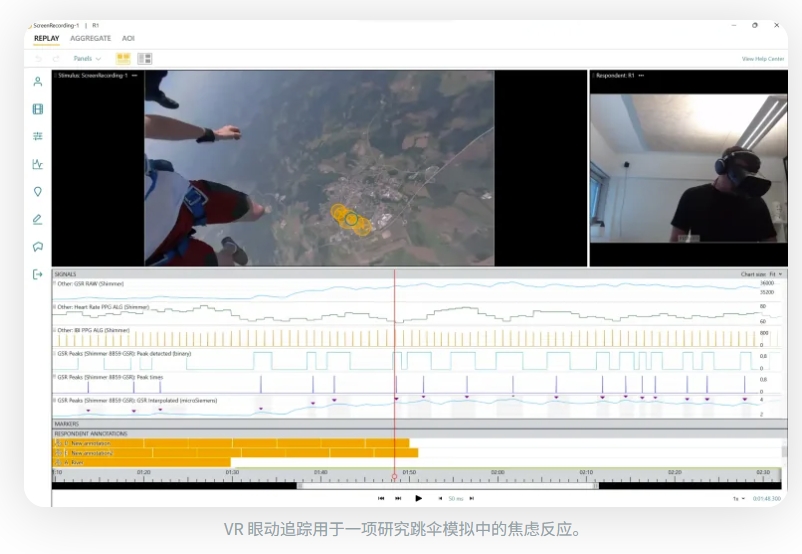Expand the Panels dropdown

(x=87, y=59)
